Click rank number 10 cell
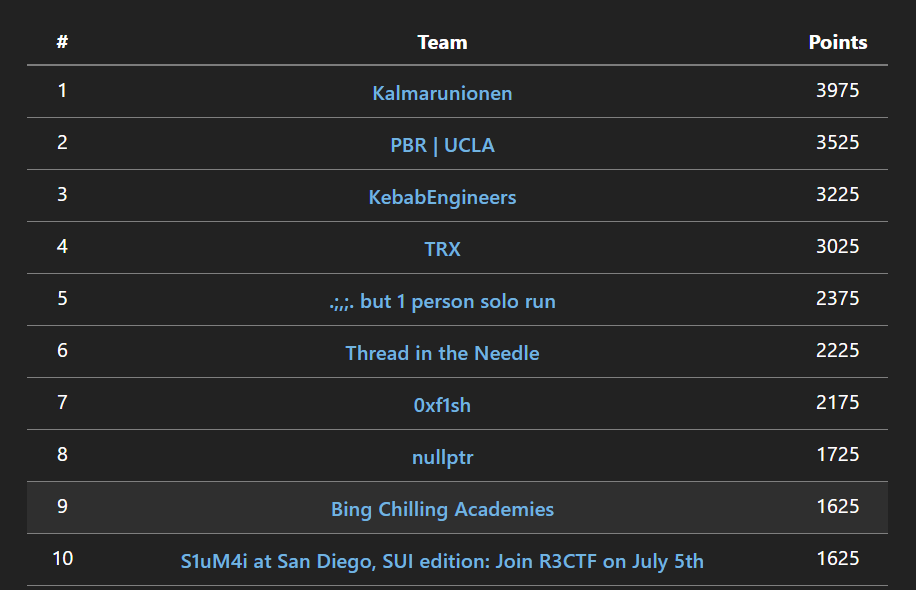This screenshot has width=916, height=590. coord(63,558)
